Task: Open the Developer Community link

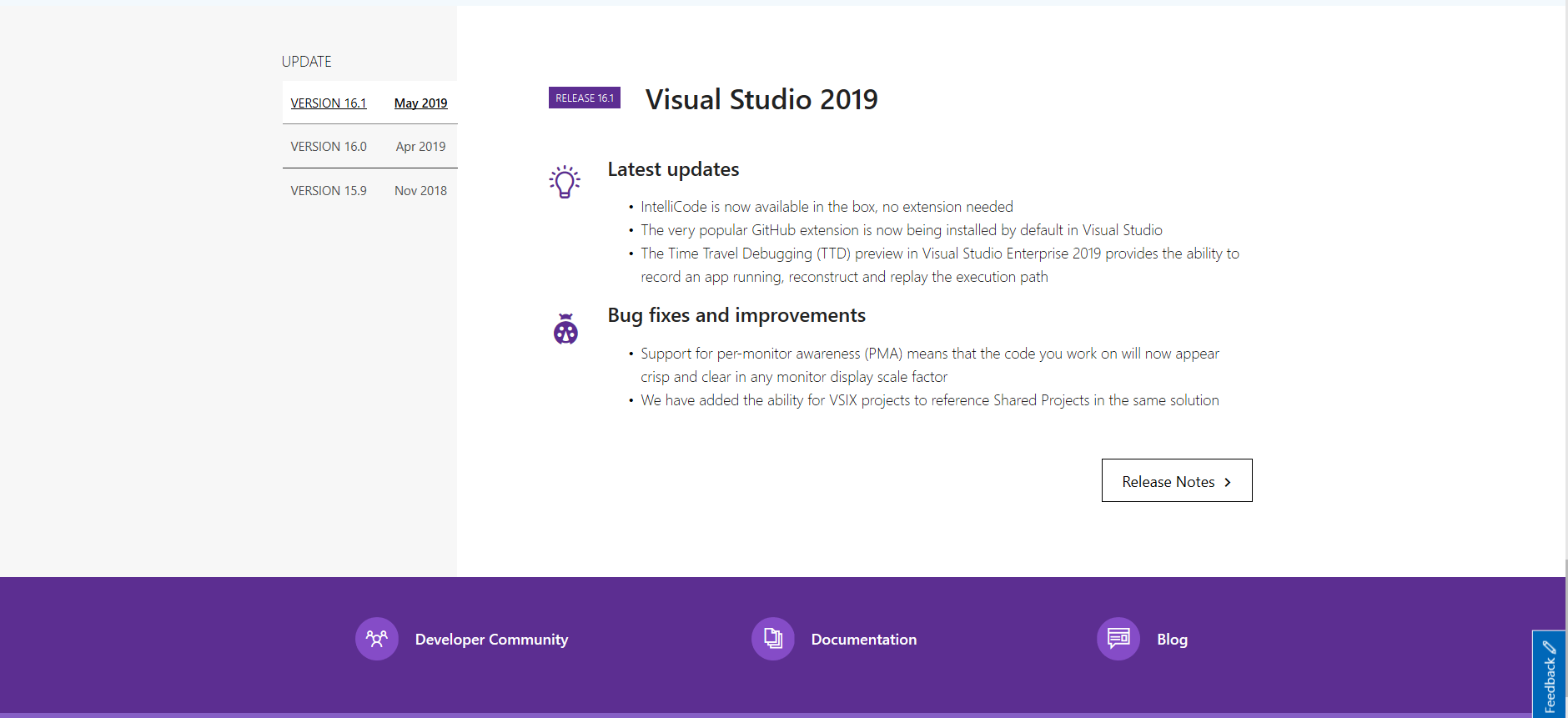Action: click(491, 640)
